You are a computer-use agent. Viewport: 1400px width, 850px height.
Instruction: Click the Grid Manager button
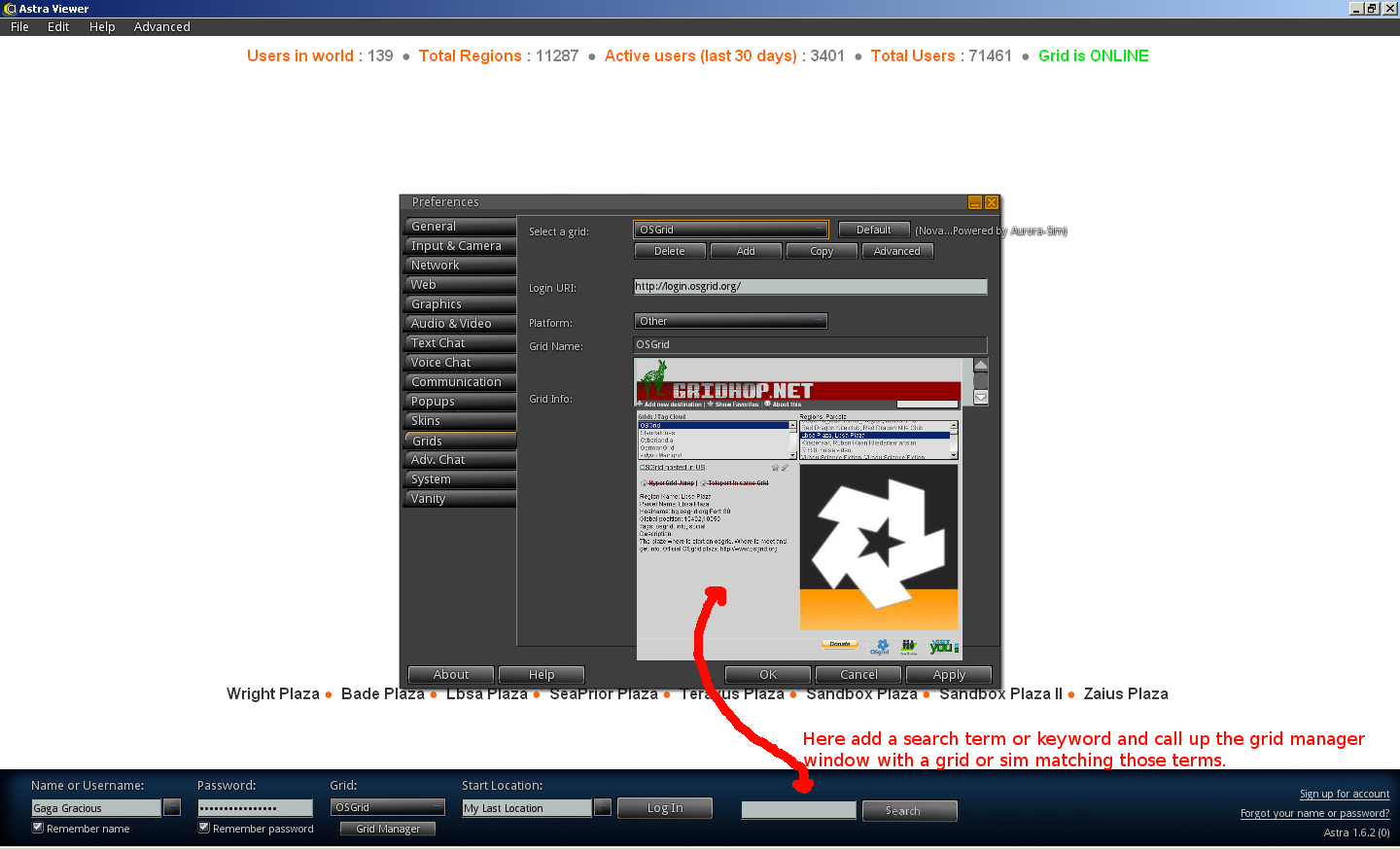388,829
